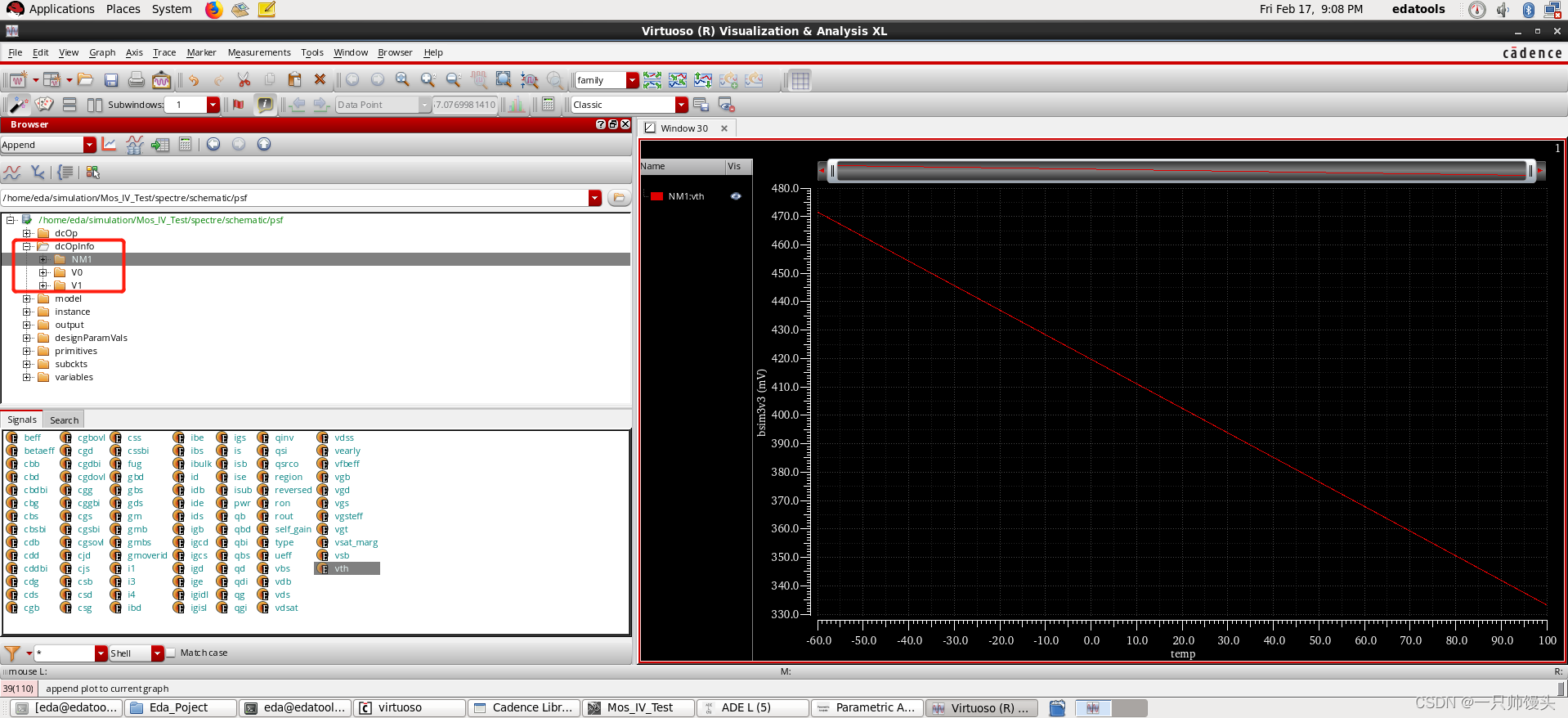Open results folder icon in main toolbar
Viewport: 1568px width, 718px height.
pyautogui.click(x=86, y=80)
